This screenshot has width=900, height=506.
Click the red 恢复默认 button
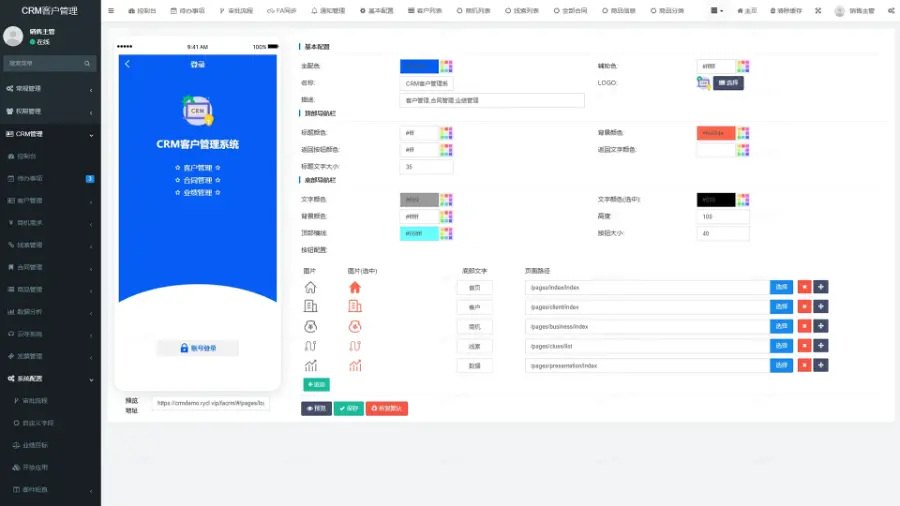387,408
